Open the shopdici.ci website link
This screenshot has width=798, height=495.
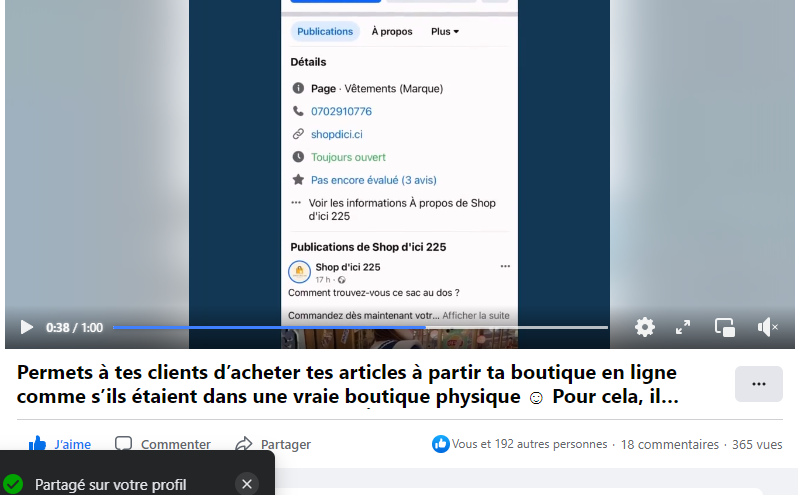tap(335, 134)
